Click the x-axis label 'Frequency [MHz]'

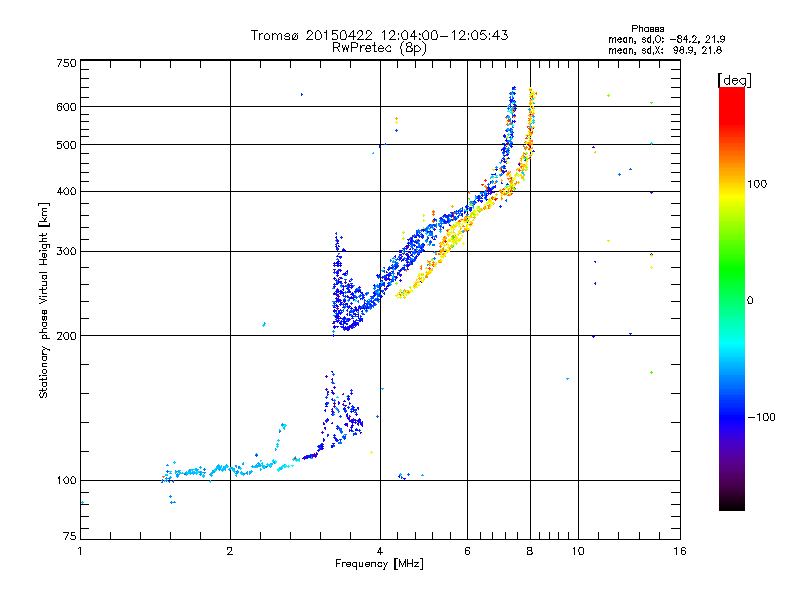tap(379, 564)
